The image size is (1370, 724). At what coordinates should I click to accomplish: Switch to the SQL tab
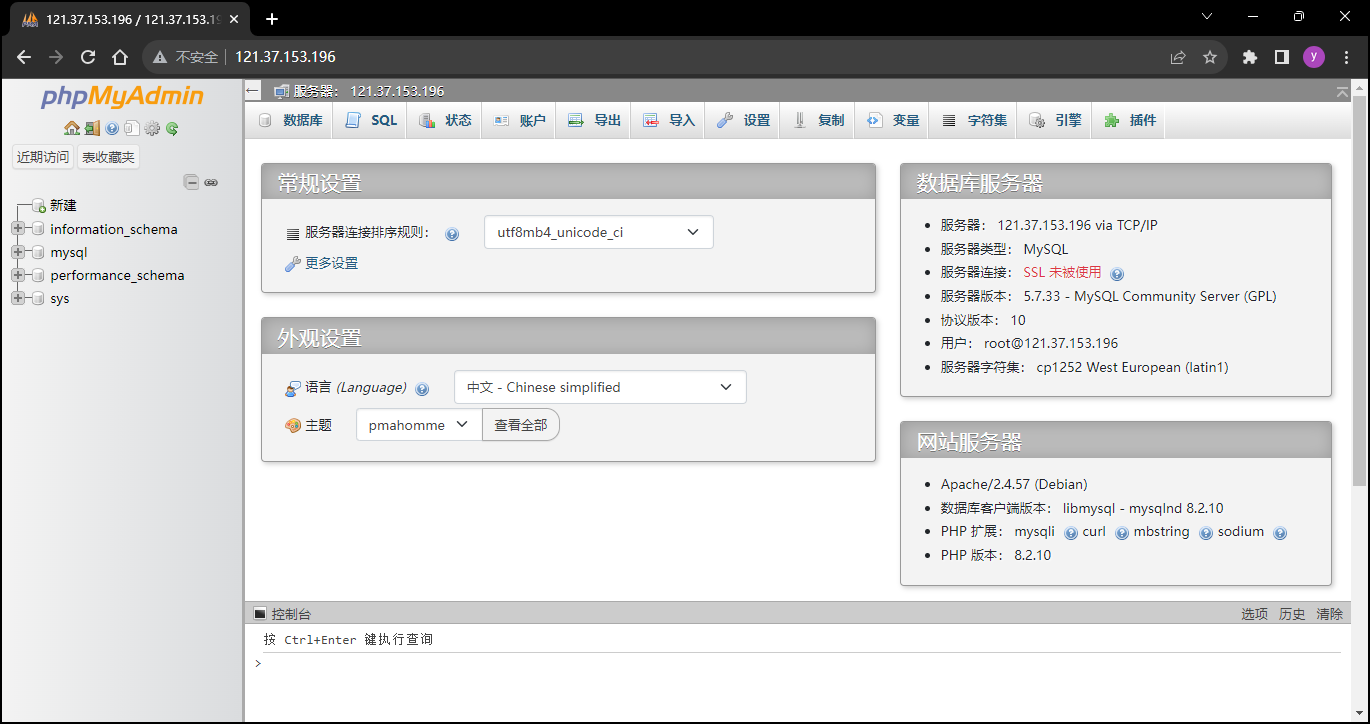(372, 120)
